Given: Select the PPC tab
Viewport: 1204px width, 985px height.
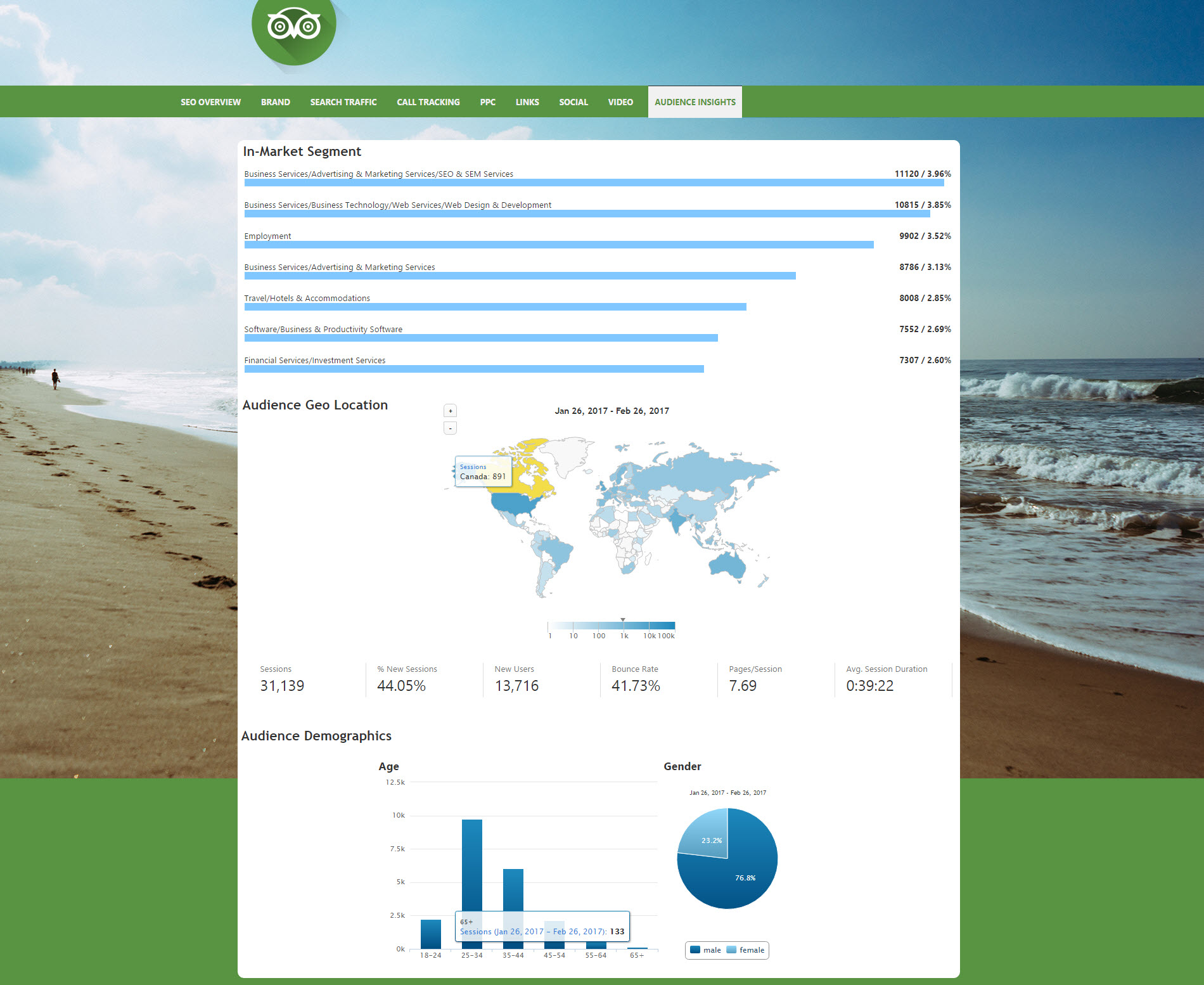Looking at the screenshot, I should pos(487,102).
